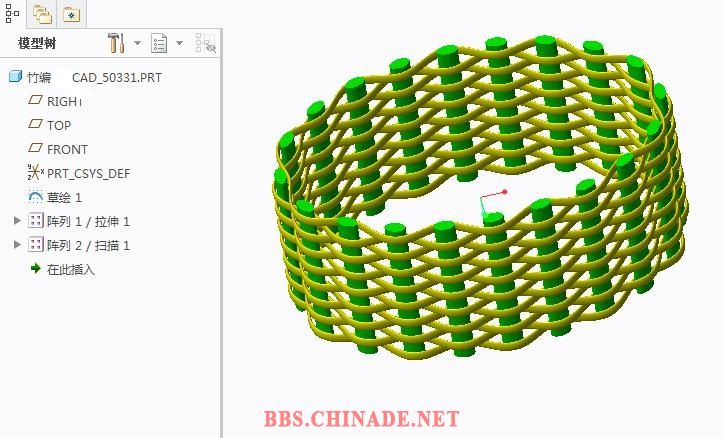The image size is (725, 438).
Task: Expand the 阵列 2 / 扫描 1 pattern
Action: pos(18,244)
